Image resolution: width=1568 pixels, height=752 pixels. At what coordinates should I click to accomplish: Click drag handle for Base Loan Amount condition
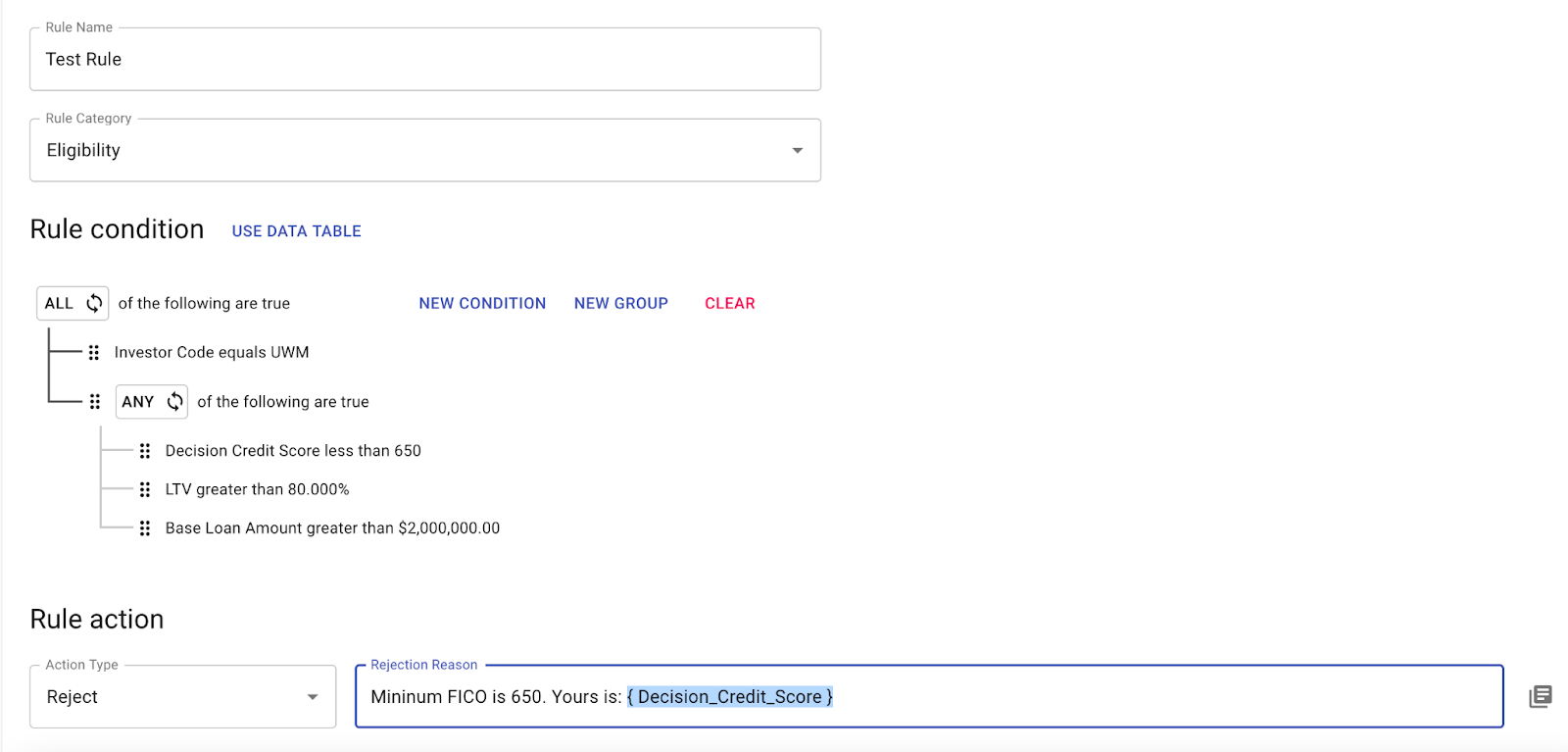[145, 528]
